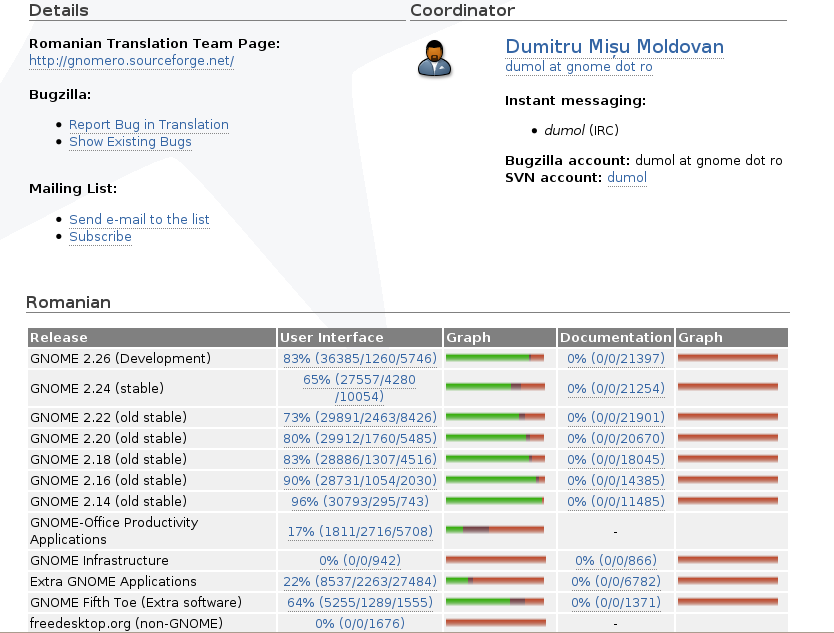Viewport: 834px width, 633px height.
Task: Click the GNOME 2.14 UI progress graph
Action: tap(495, 501)
